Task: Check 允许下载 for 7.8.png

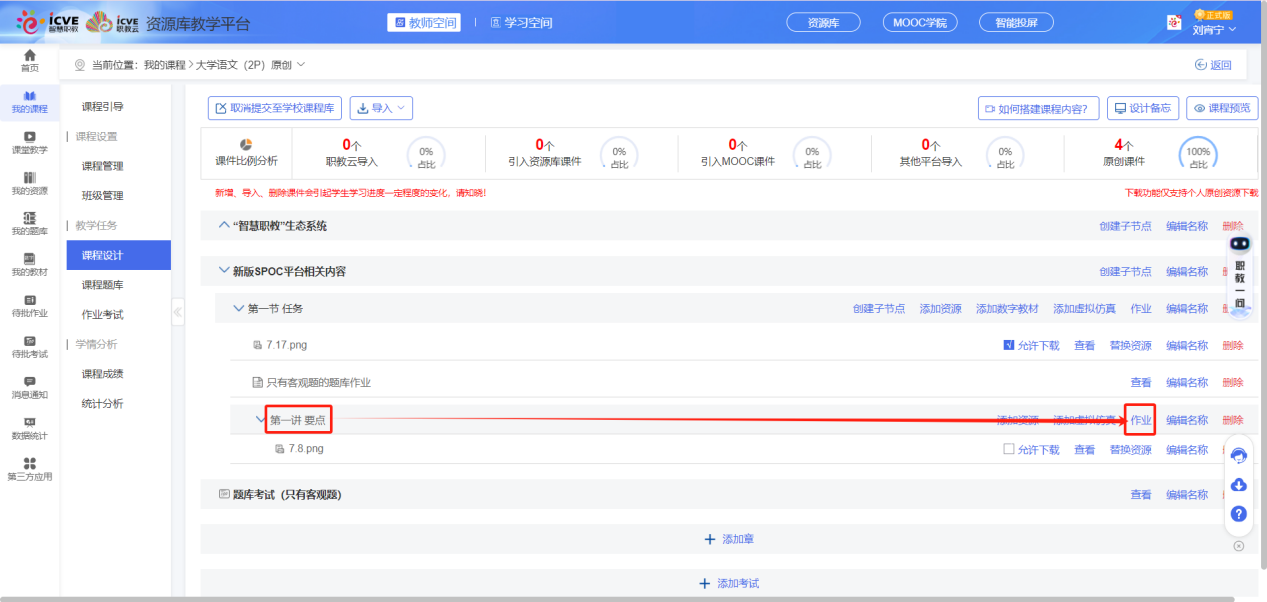Action: click(1009, 450)
